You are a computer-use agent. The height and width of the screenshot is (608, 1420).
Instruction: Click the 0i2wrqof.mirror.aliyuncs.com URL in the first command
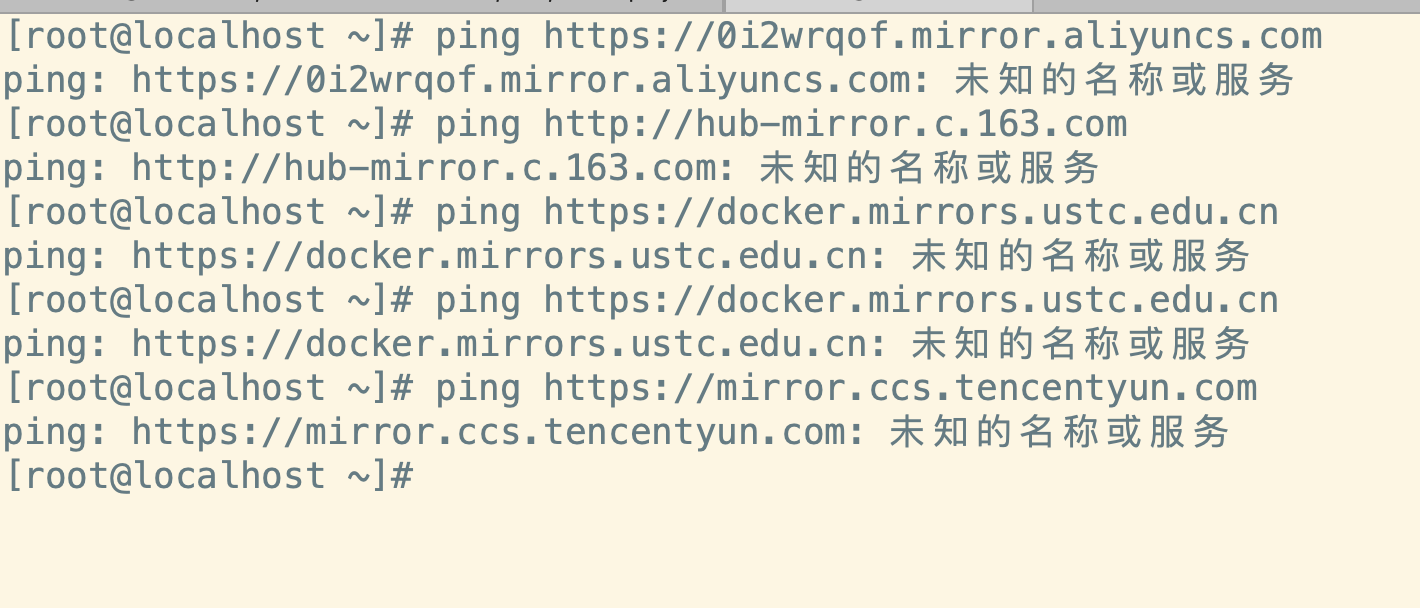coord(933,37)
